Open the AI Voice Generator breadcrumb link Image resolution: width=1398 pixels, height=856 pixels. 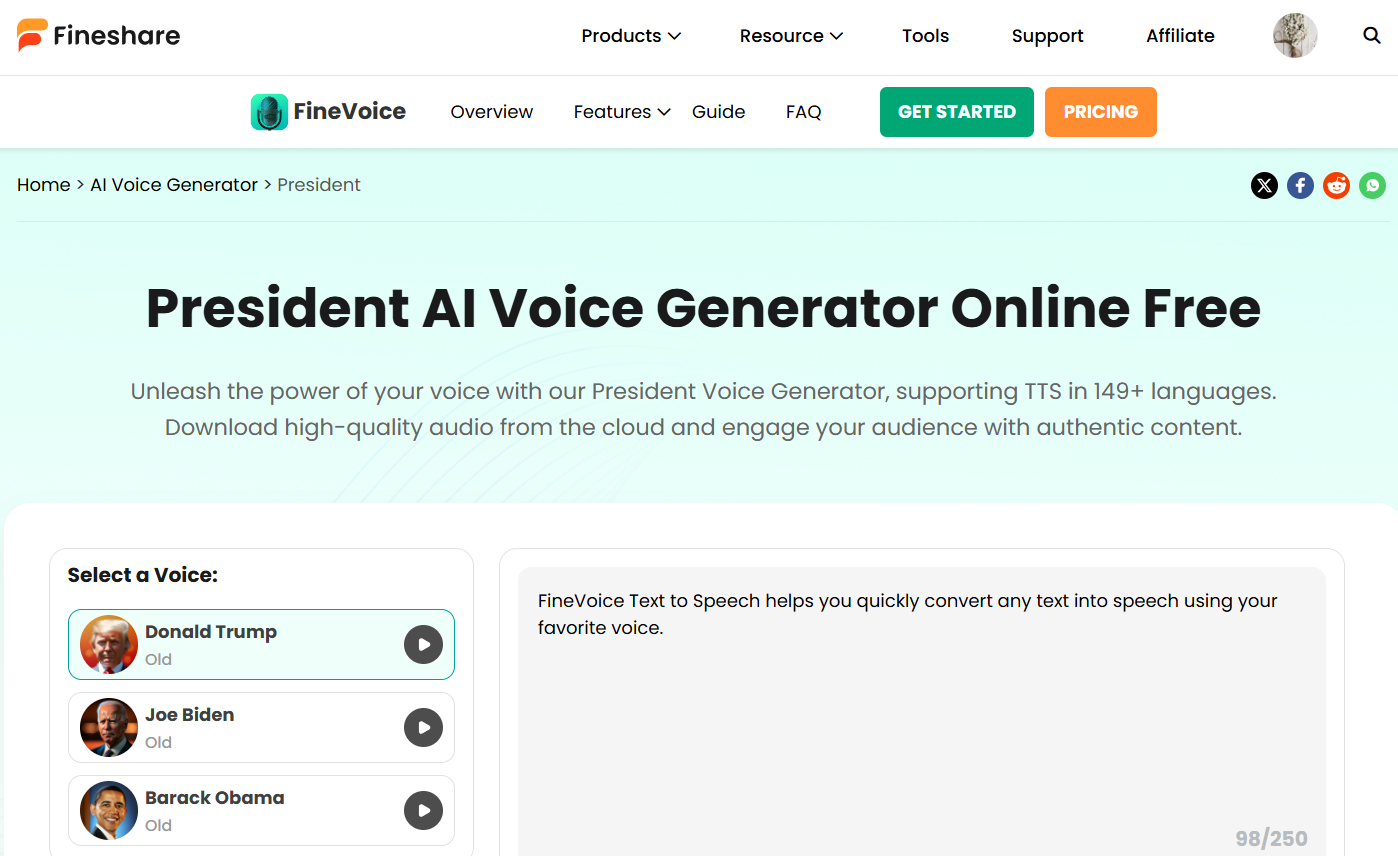pos(174,185)
